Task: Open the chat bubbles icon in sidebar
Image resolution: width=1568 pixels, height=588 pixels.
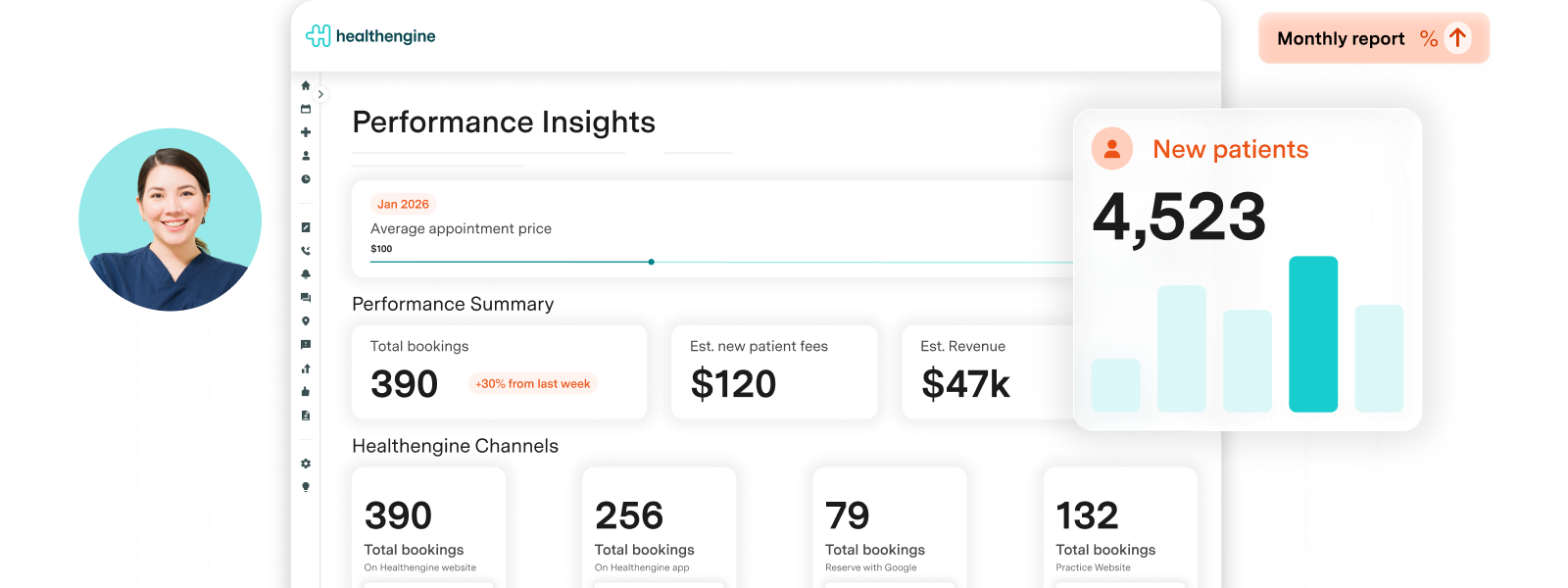Action: pos(306,298)
